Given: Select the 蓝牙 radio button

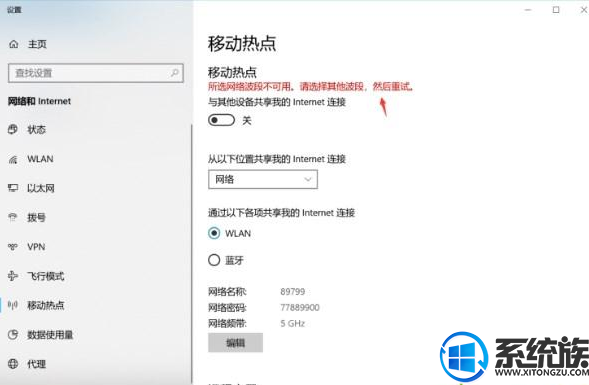Looking at the screenshot, I should click(214, 260).
